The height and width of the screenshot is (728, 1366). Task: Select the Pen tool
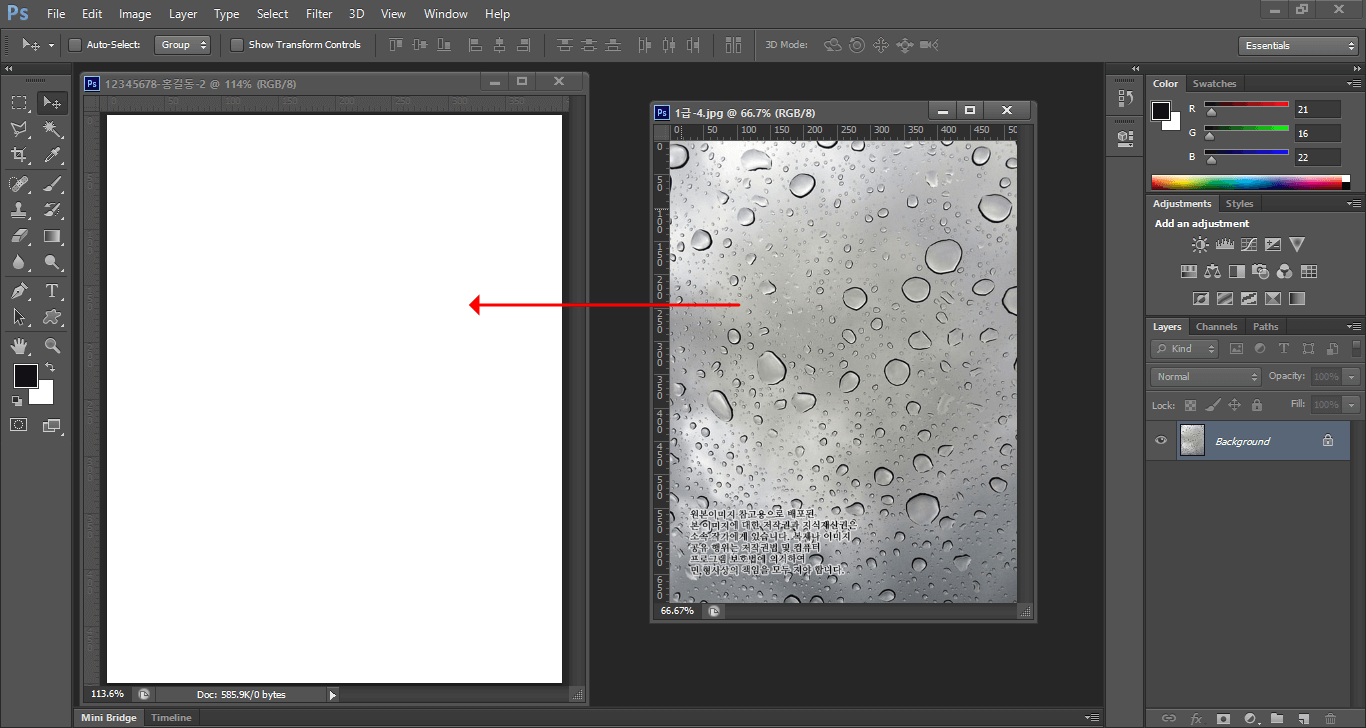click(x=19, y=291)
